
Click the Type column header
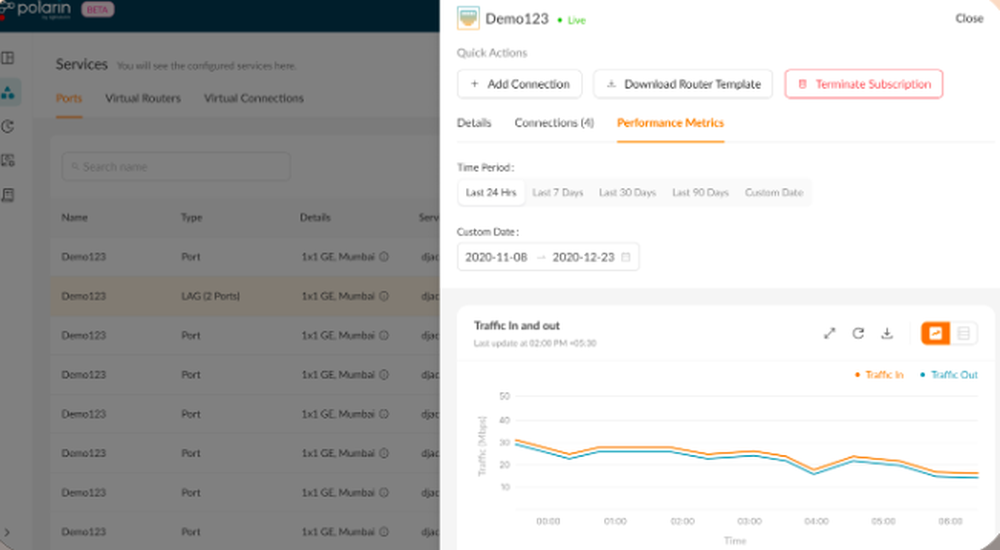tap(191, 218)
